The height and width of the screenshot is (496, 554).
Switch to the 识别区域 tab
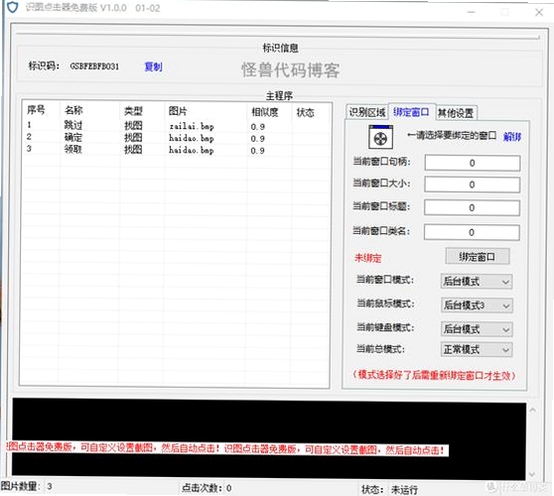pyautogui.click(x=367, y=113)
